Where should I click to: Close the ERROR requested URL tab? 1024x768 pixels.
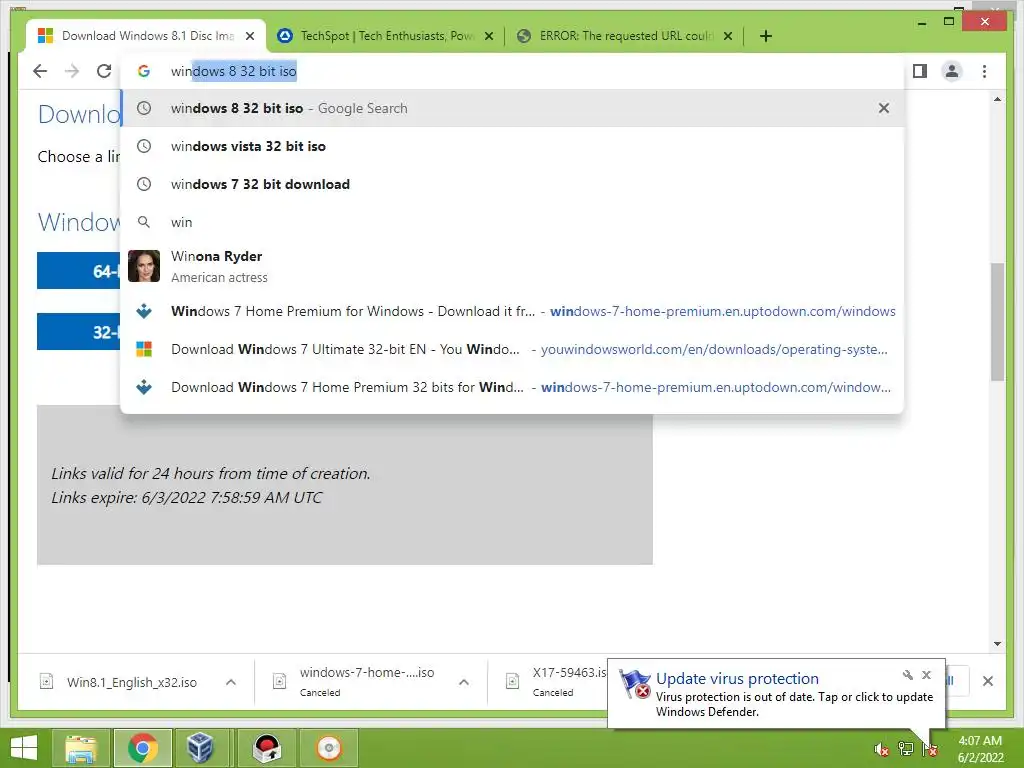tap(728, 36)
